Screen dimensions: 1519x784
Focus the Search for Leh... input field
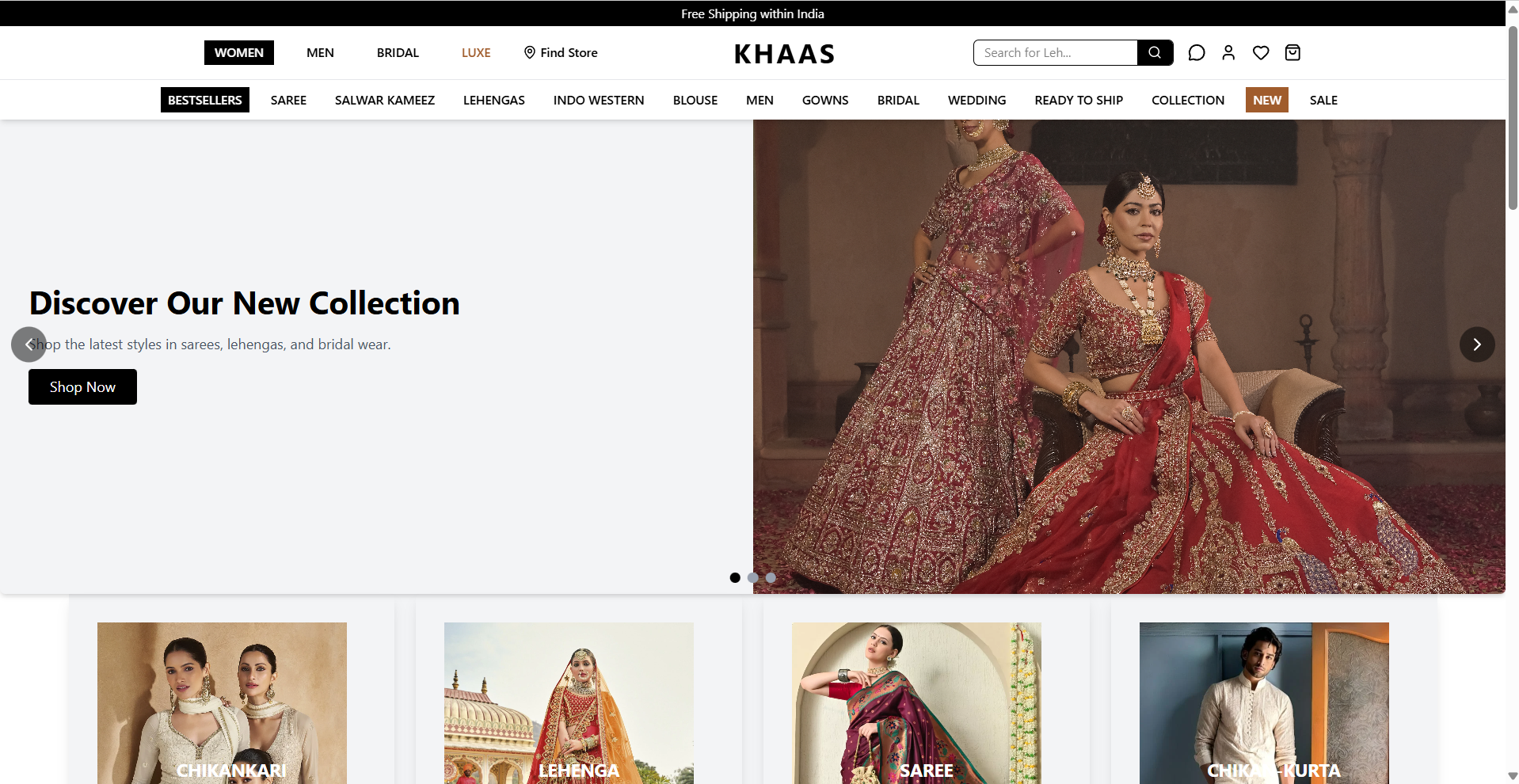coord(1055,53)
